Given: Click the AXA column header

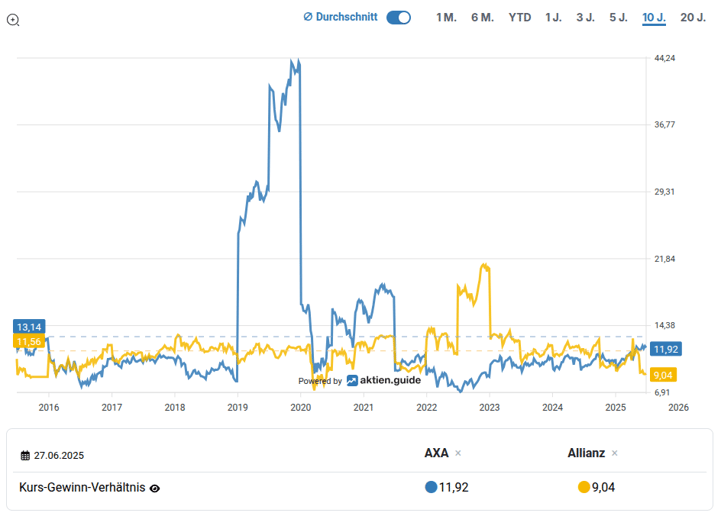Looking at the screenshot, I should point(436,453).
